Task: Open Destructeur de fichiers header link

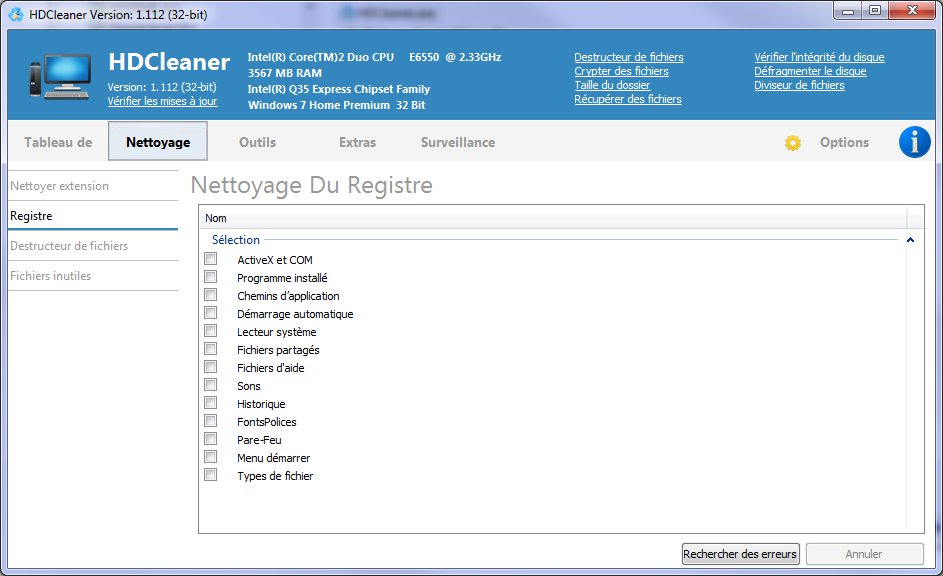Action: [x=628, y=57]
